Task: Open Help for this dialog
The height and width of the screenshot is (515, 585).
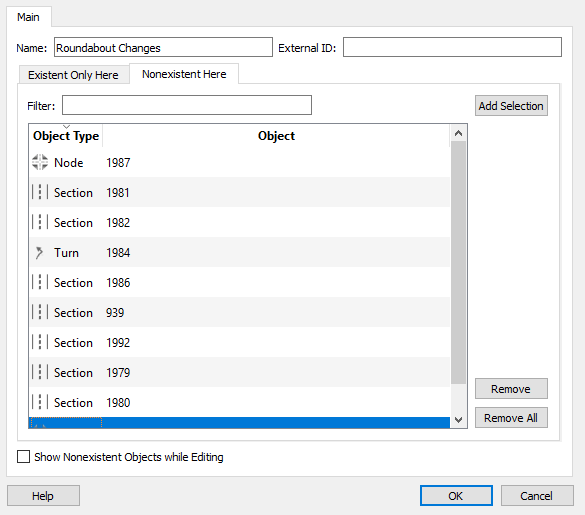Action: 43,496
